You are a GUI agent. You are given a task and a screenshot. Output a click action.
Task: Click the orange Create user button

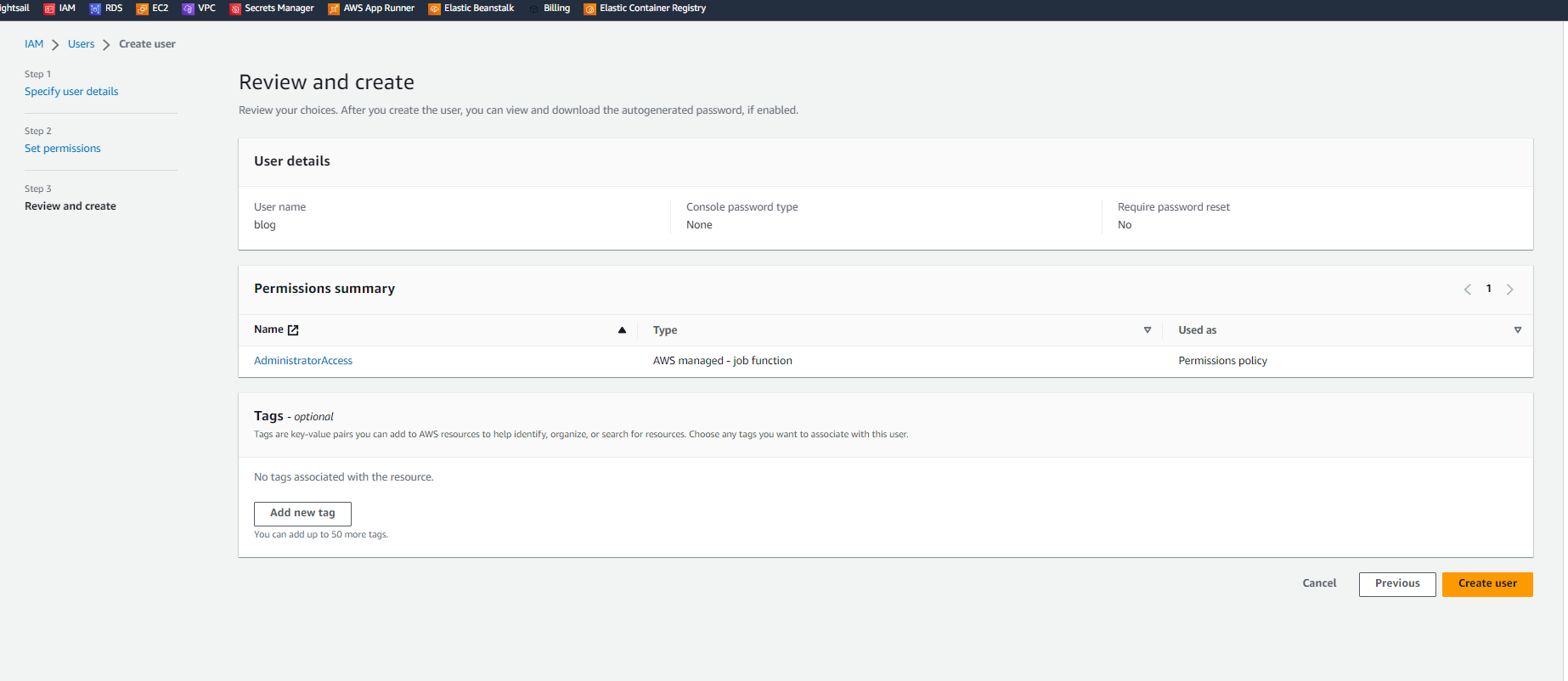1487,584
